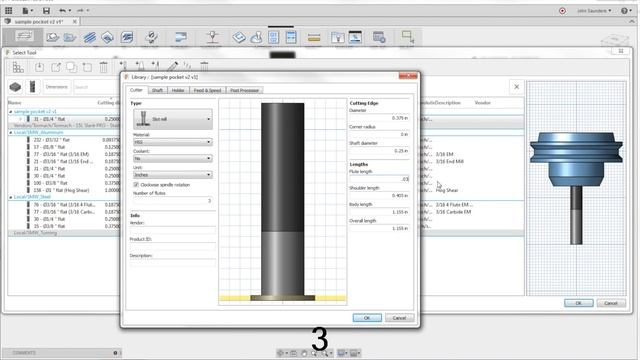Click the Search field in Select Tool
This screenshot has height=360, width=640.
click(96, 87)
